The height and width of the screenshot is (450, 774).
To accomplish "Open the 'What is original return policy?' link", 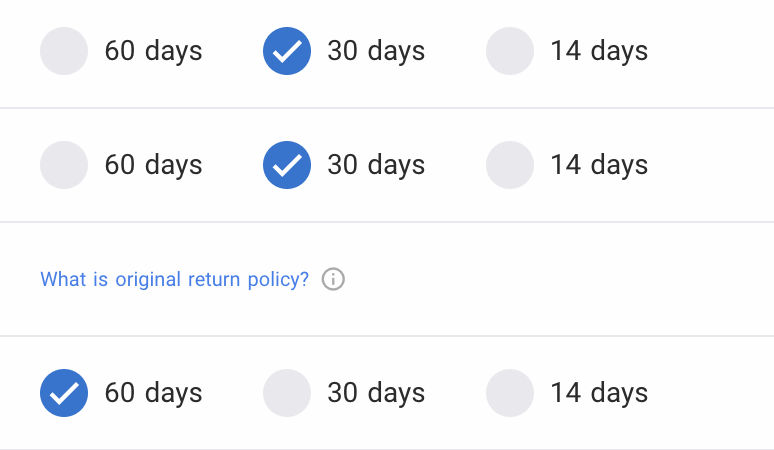I will coord(175,280).
